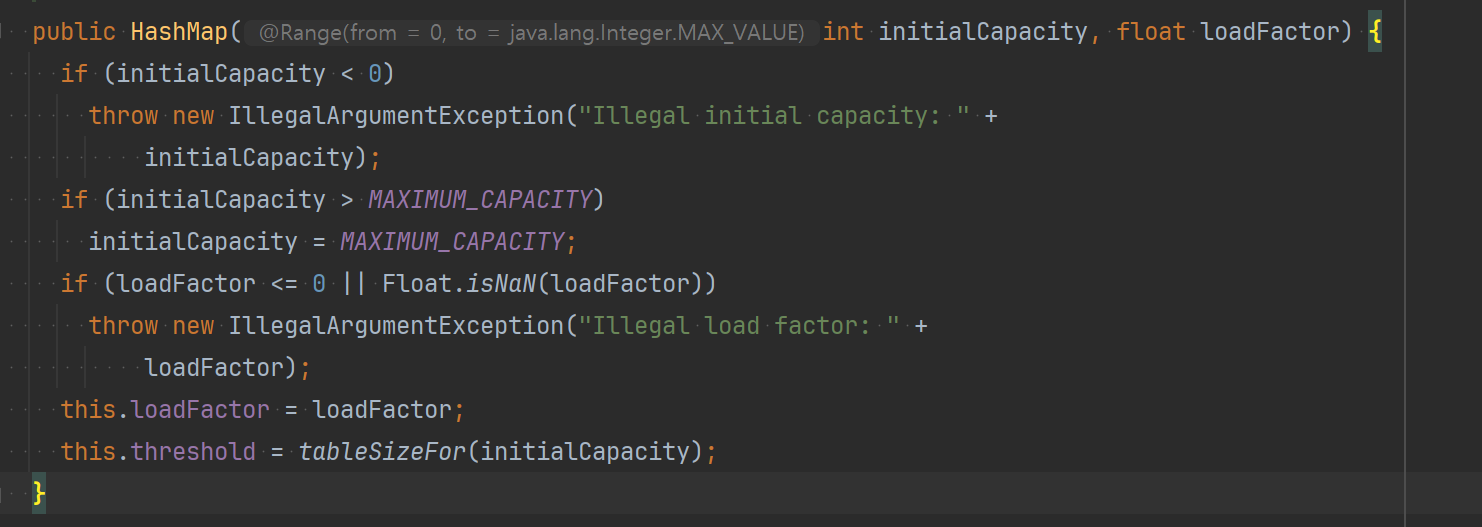Click 'throw' before the load factor exception

[x=123, y=326]
